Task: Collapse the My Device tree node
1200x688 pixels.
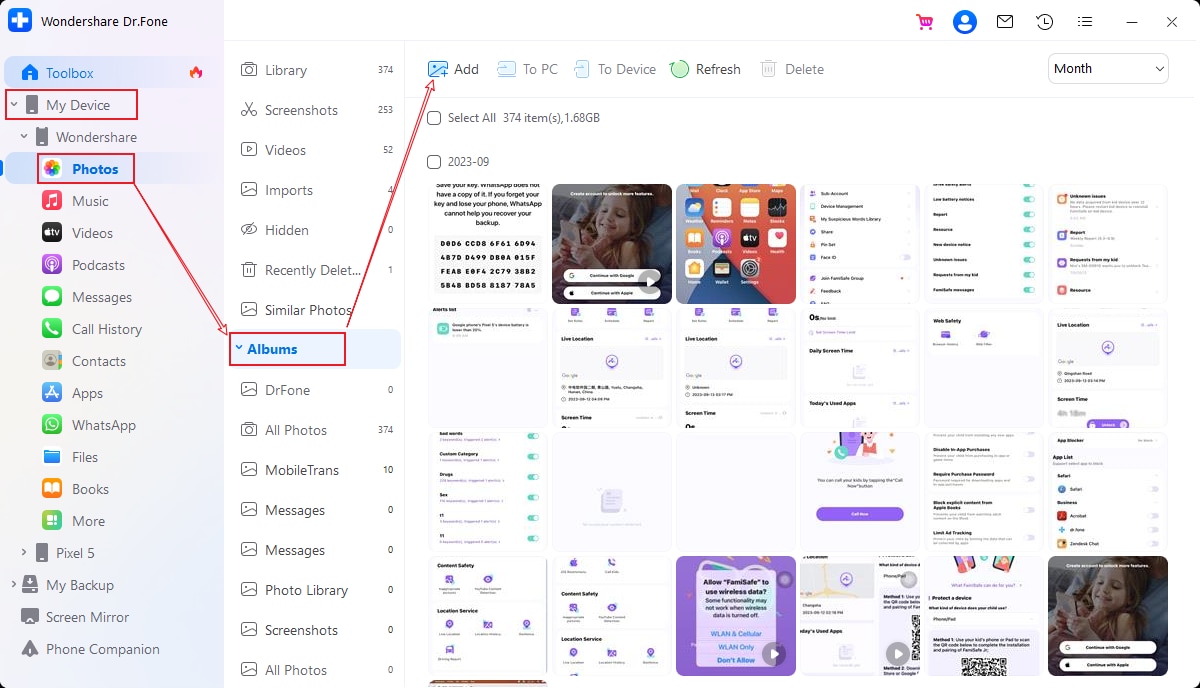Action: pos(14,105)
